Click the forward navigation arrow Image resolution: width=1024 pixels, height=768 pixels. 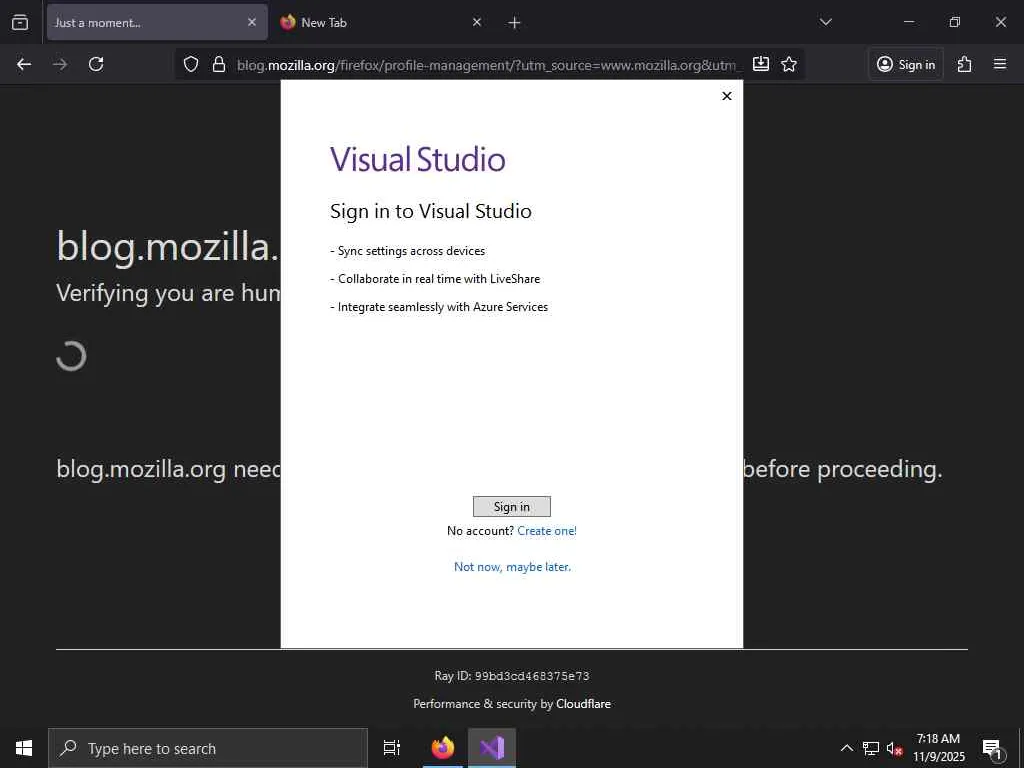point(60,64)
